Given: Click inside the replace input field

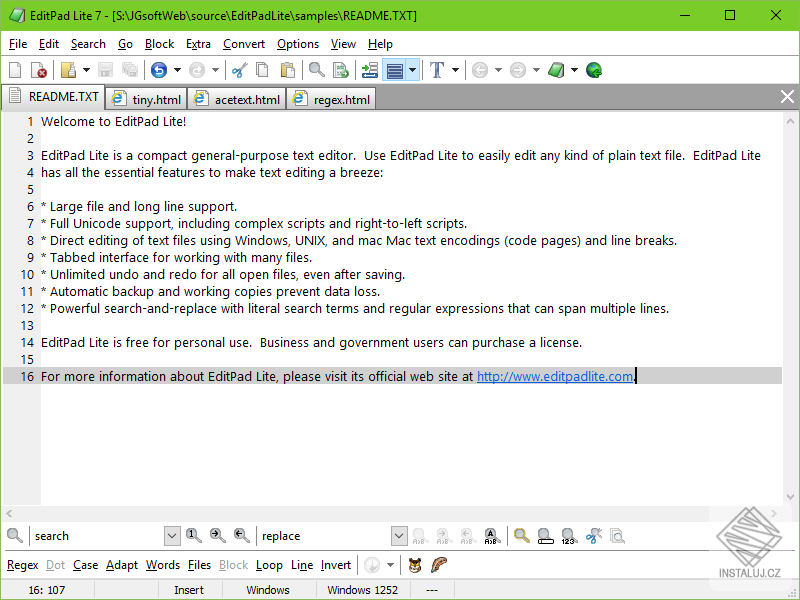Looking at the screenshot, I should [x=320, y=535].
